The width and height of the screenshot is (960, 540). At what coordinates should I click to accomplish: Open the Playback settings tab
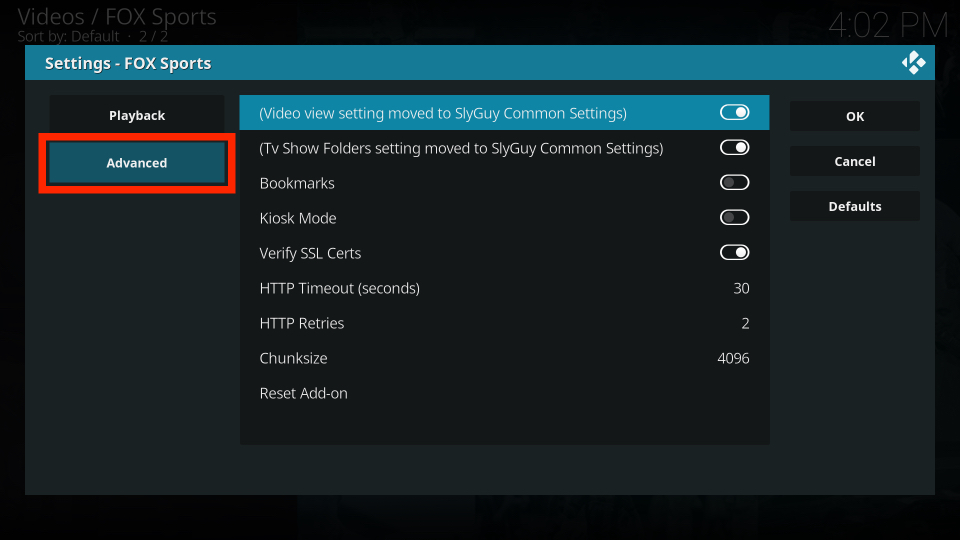(137, 115)
